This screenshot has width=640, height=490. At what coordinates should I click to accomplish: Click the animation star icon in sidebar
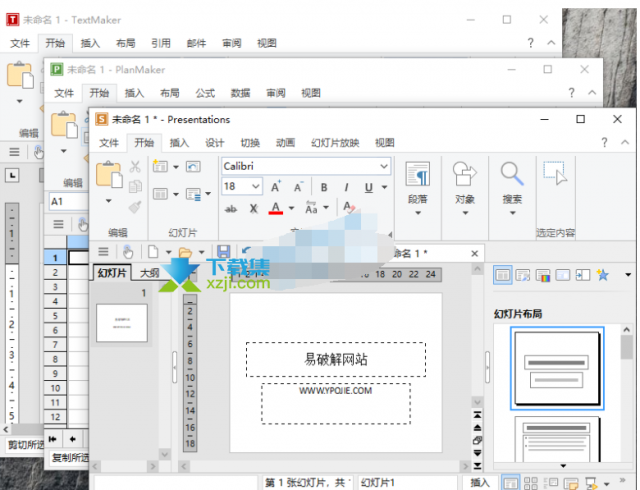tap(602, 274)
